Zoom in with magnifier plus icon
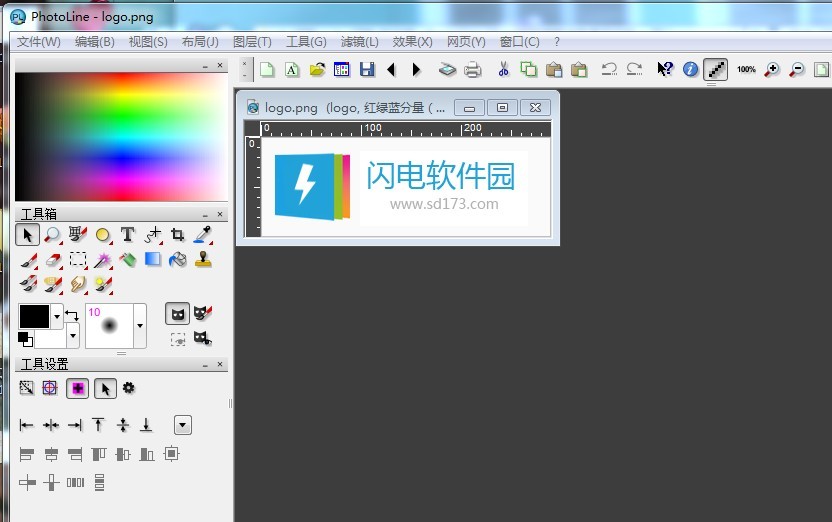This screenshot has height=522, width=832. click(772, 69)
